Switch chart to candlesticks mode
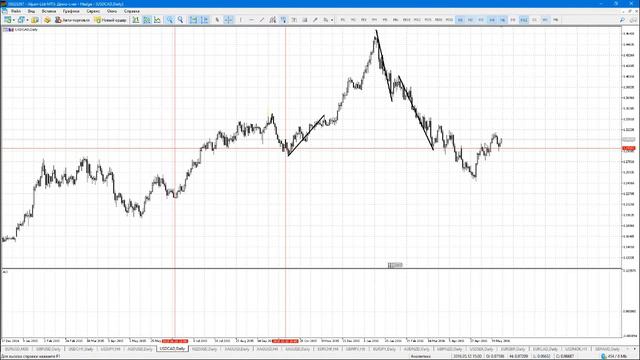Viewport: 640px width, 360px height. [147, 20]
